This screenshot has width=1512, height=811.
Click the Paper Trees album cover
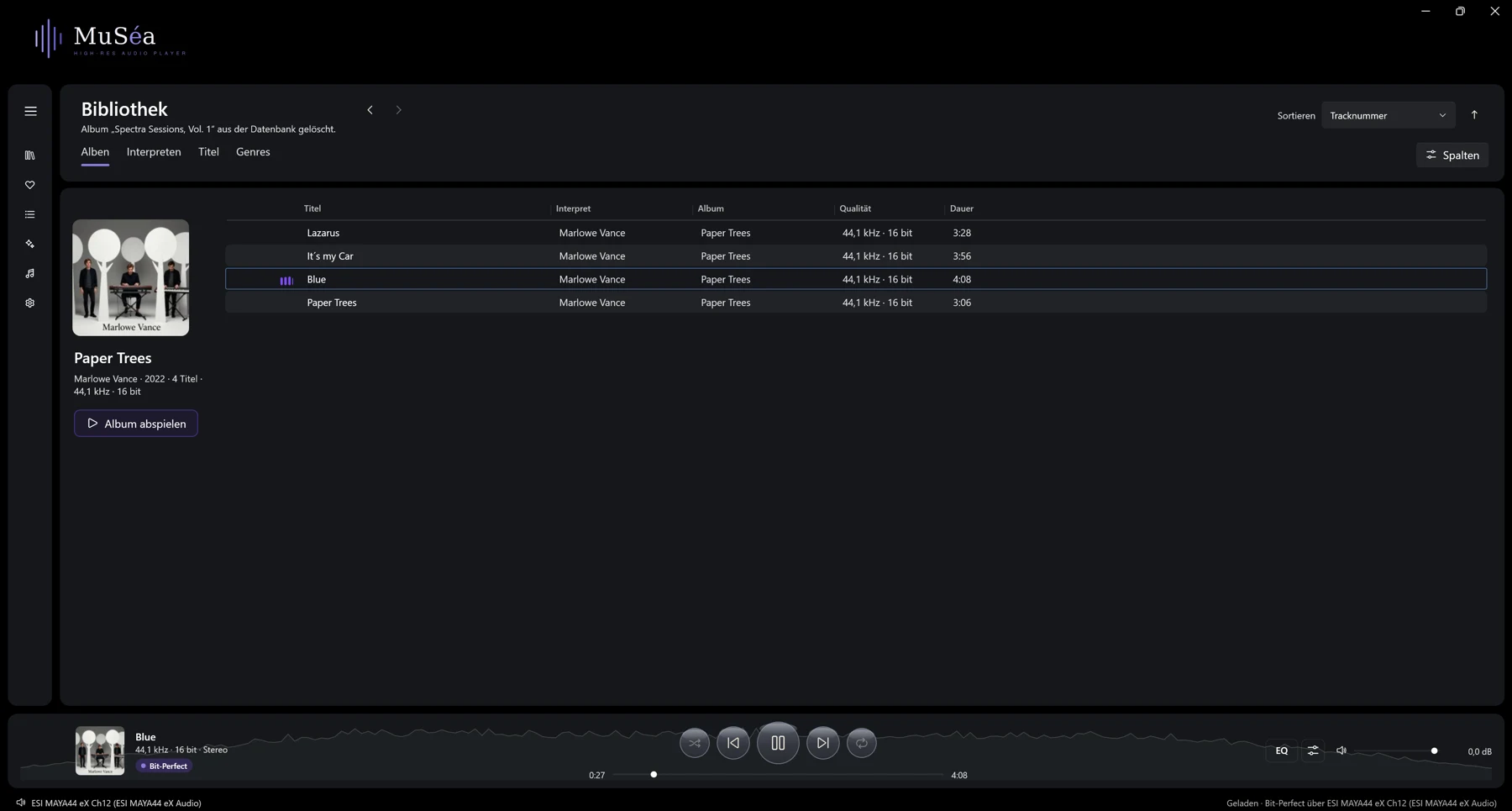[131, 277]
